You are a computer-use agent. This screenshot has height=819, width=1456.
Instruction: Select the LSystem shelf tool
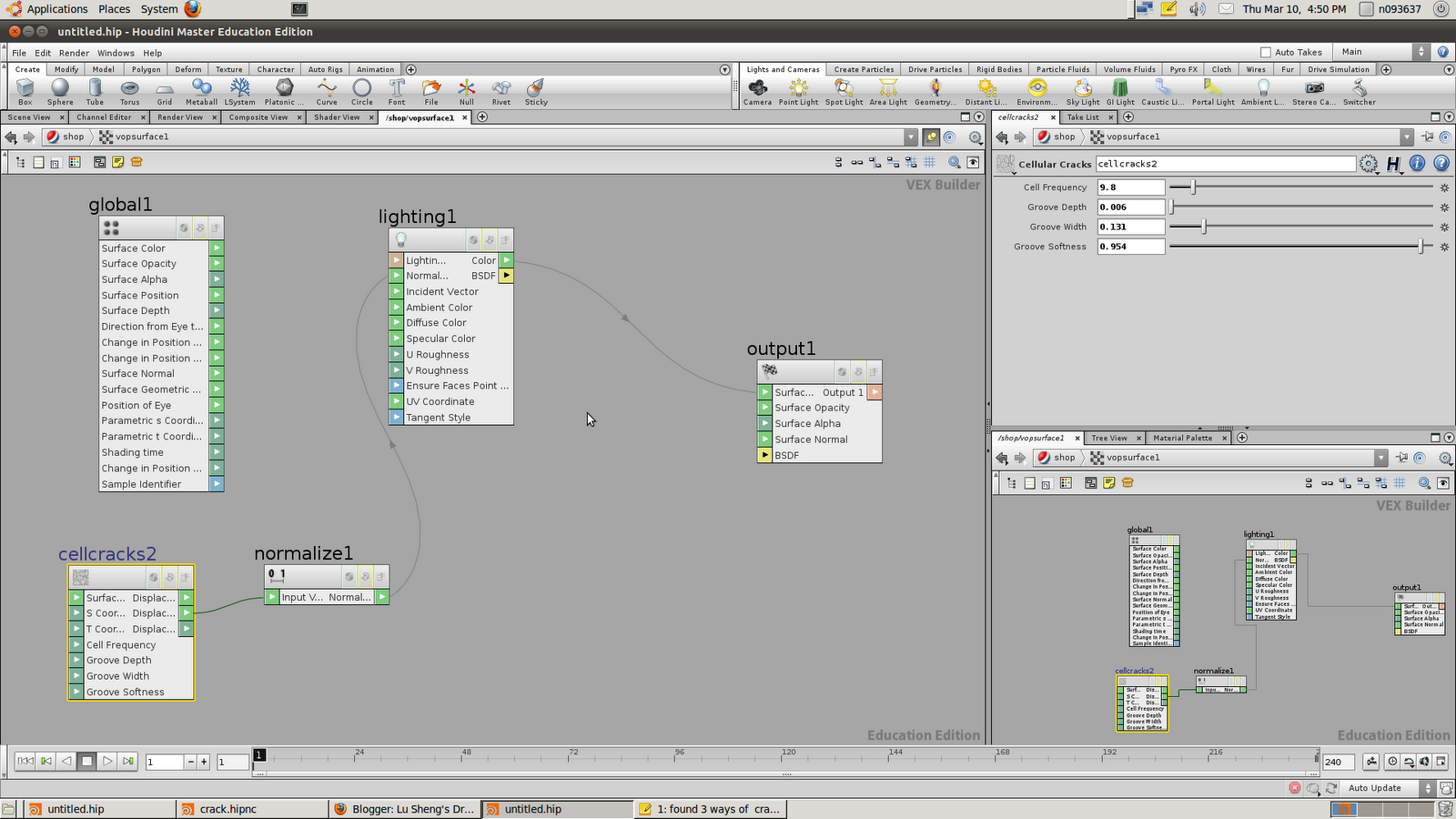(x=240, y=91)
